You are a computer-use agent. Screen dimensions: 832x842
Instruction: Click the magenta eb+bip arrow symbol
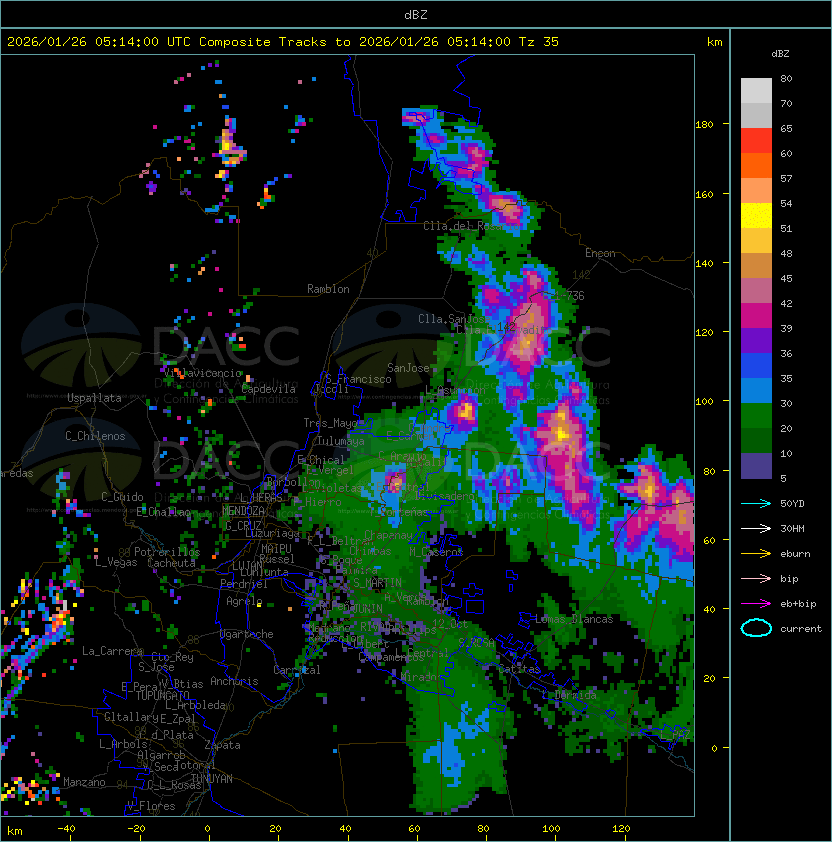coord(756,604)
